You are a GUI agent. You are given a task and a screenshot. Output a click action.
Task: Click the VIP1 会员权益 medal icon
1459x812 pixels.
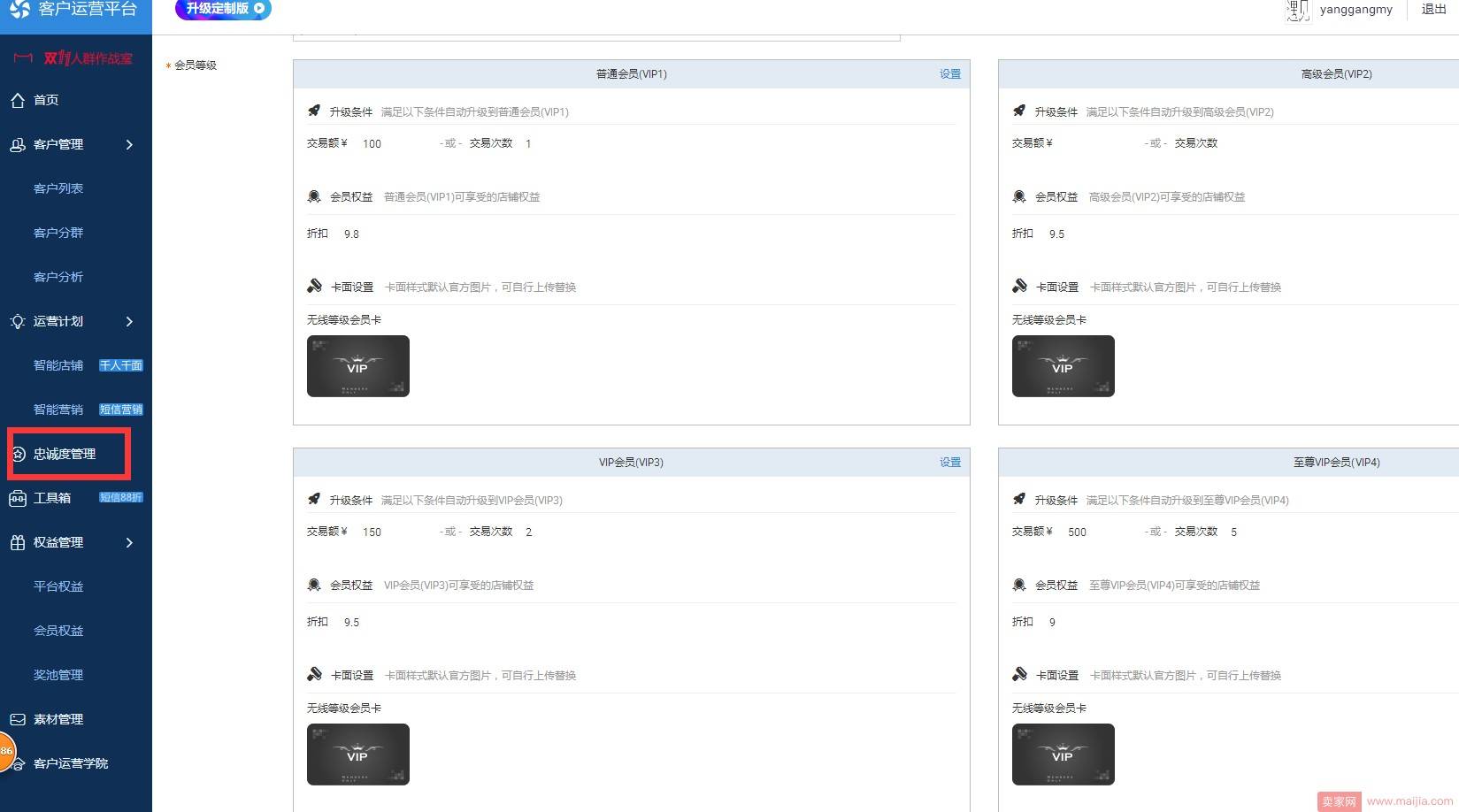pos(314,196)
